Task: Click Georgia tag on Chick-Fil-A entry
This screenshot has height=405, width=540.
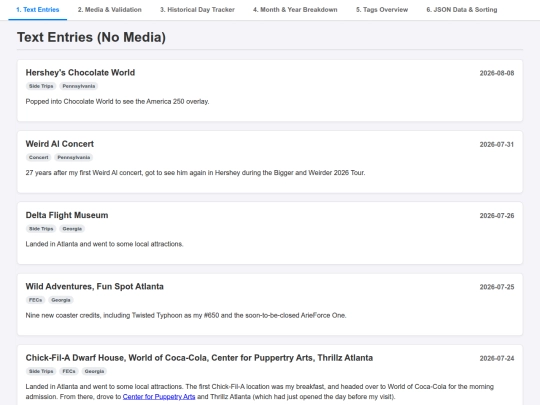Action: click(94, 371)
